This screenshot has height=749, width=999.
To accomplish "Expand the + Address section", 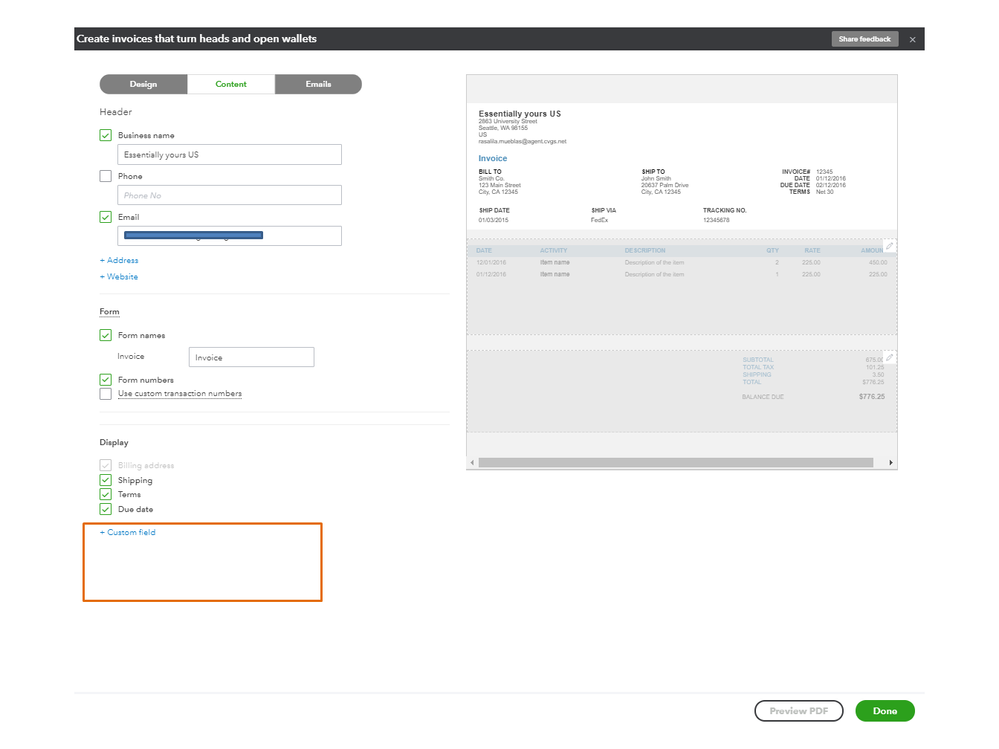I will (119, 261).
